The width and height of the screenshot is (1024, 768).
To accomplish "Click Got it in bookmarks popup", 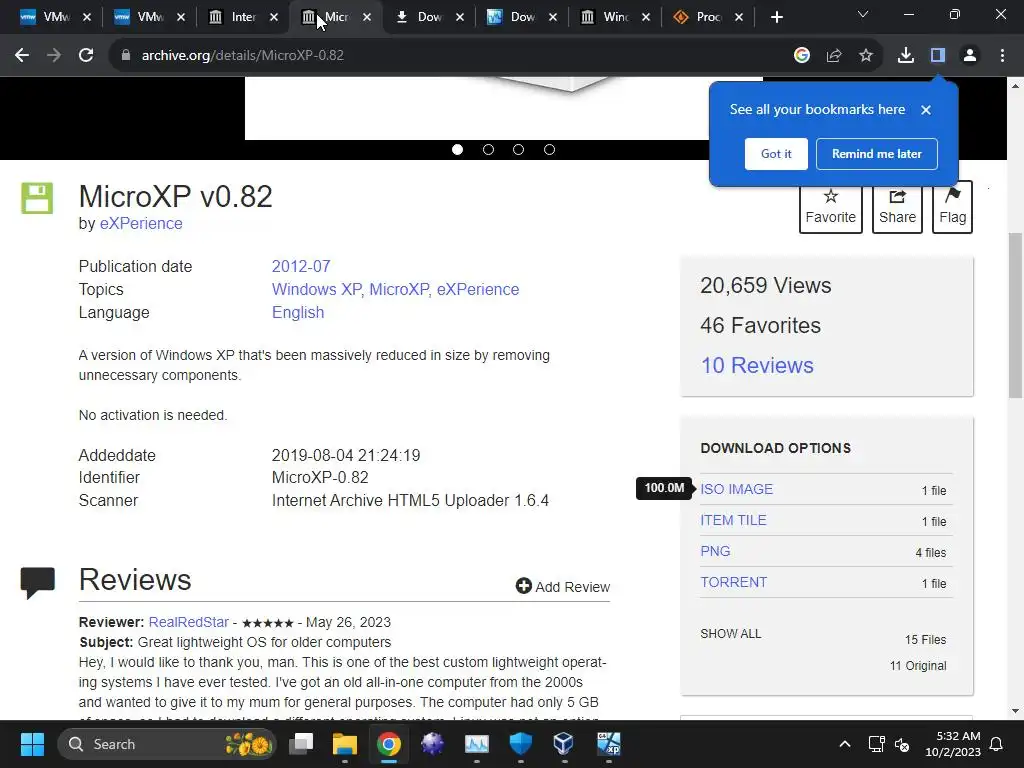I will (776, 154).
